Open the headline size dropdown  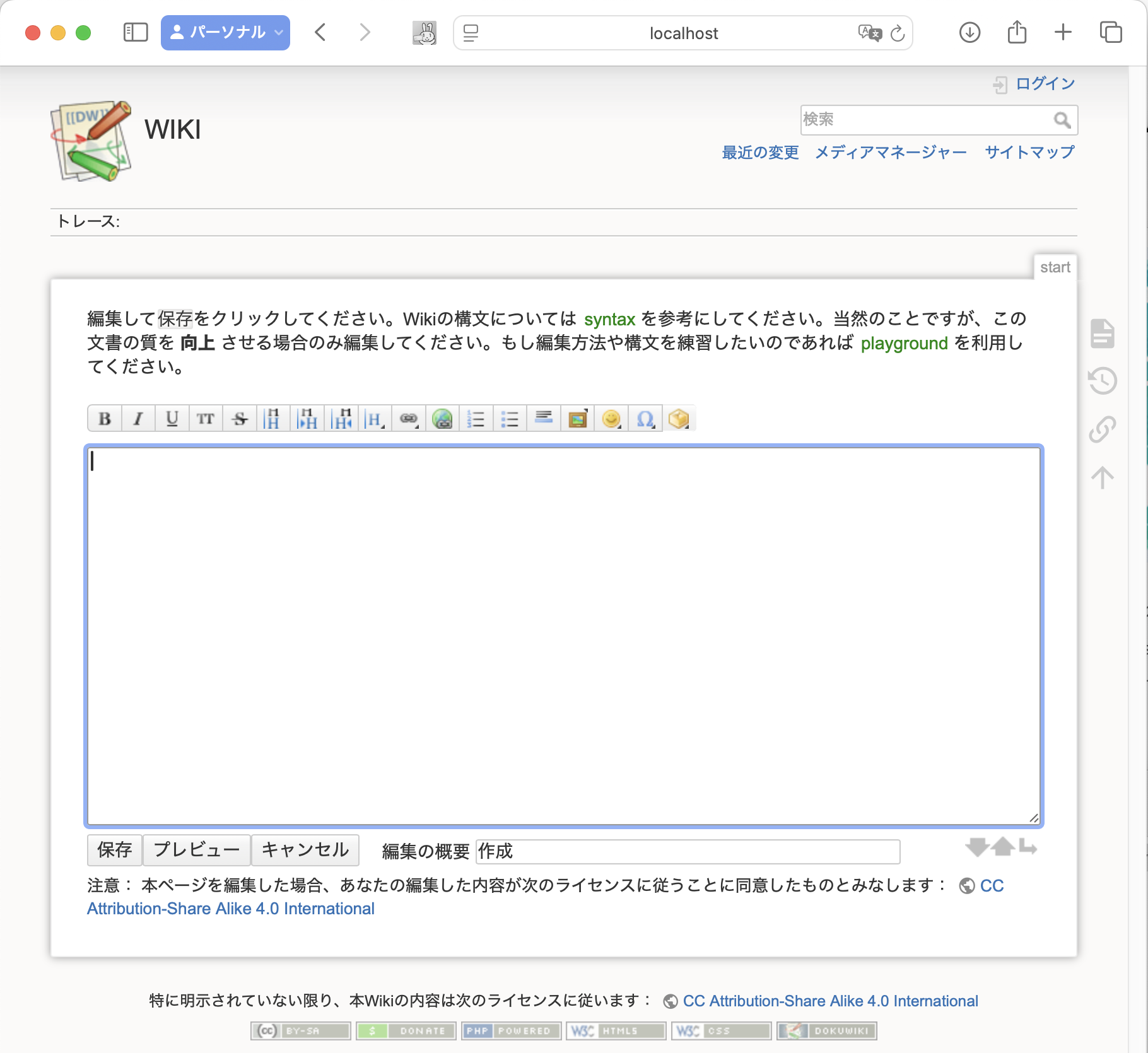(375, 418)
